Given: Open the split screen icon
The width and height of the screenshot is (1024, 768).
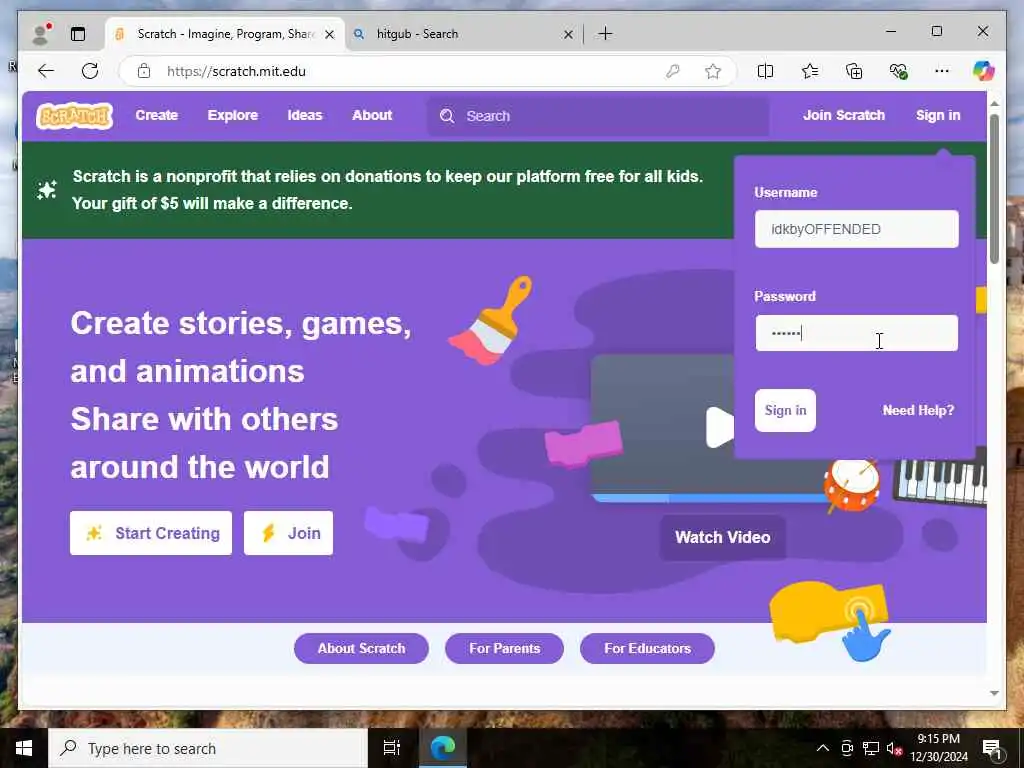Looking at the screenshot, I should pyautogui.click(x=765, y=71).
